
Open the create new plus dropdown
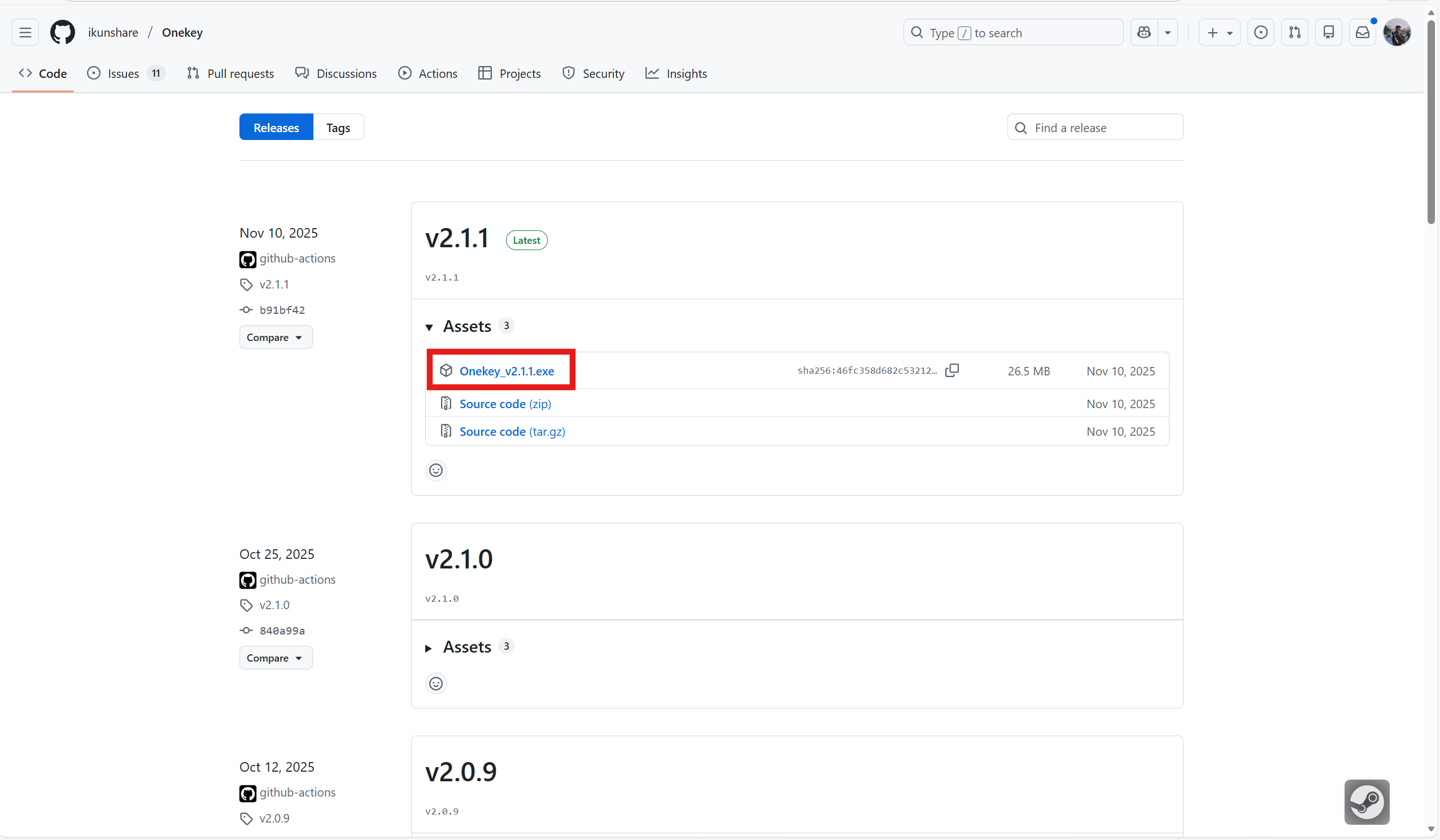coord(1219,33)
